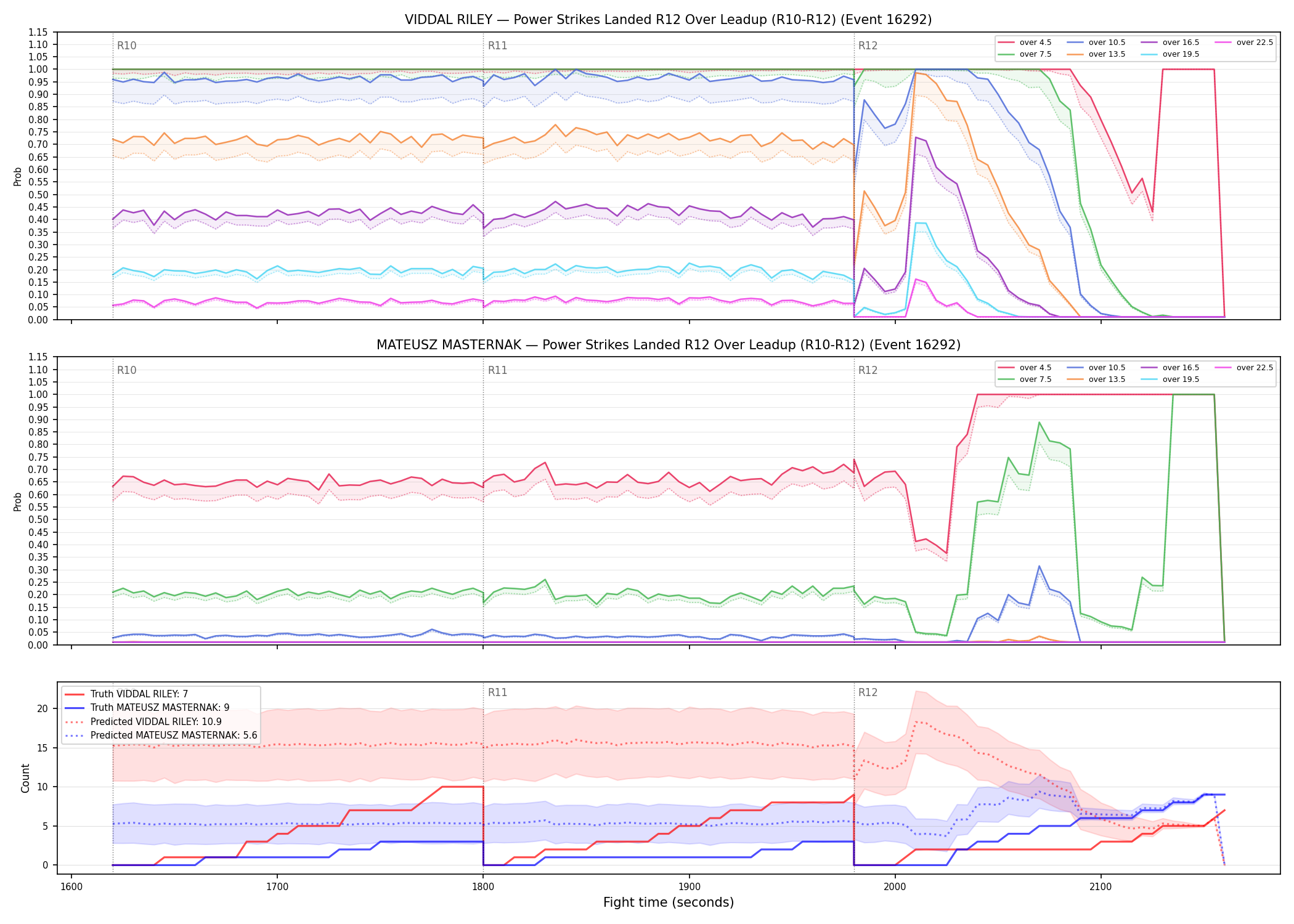The image size is (1294, 924).
Task: Select the R11 round marker in the Count chart
Action: (x=497, y=692)
